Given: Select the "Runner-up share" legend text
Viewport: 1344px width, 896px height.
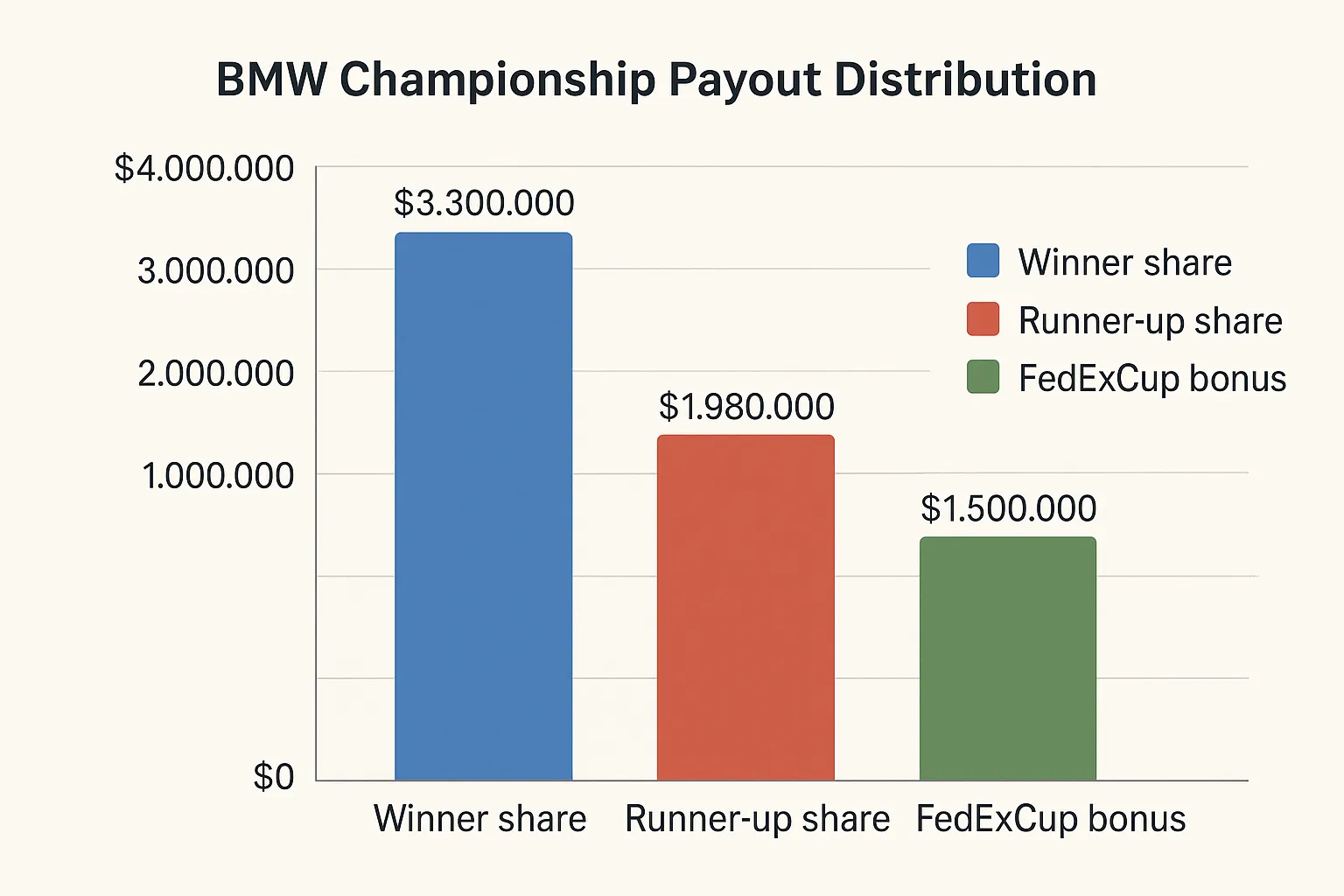Looking at the screenshot, I should pos(1150,321).
